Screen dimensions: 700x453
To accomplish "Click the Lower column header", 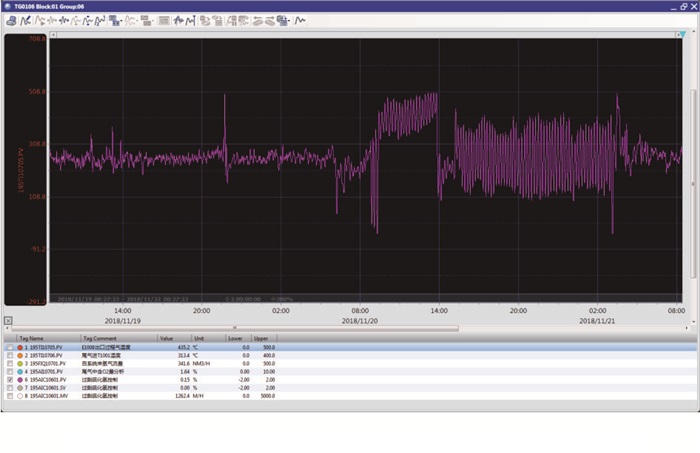I will [238, 338].
